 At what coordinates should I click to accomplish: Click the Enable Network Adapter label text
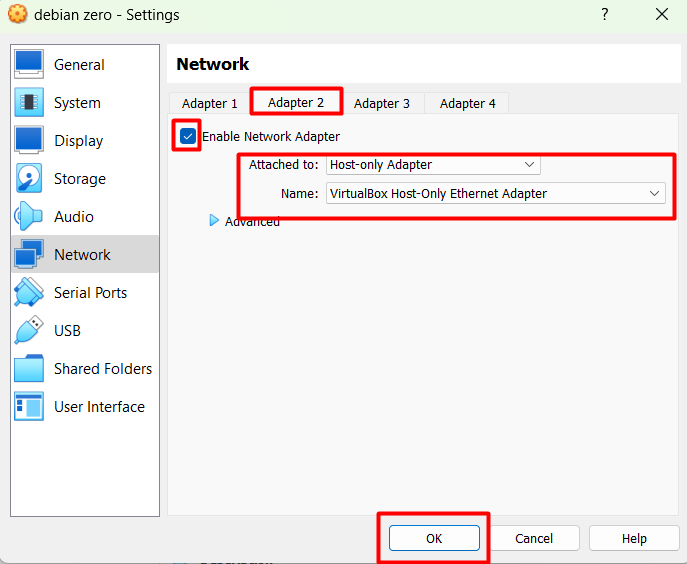(x=271, y=137)
